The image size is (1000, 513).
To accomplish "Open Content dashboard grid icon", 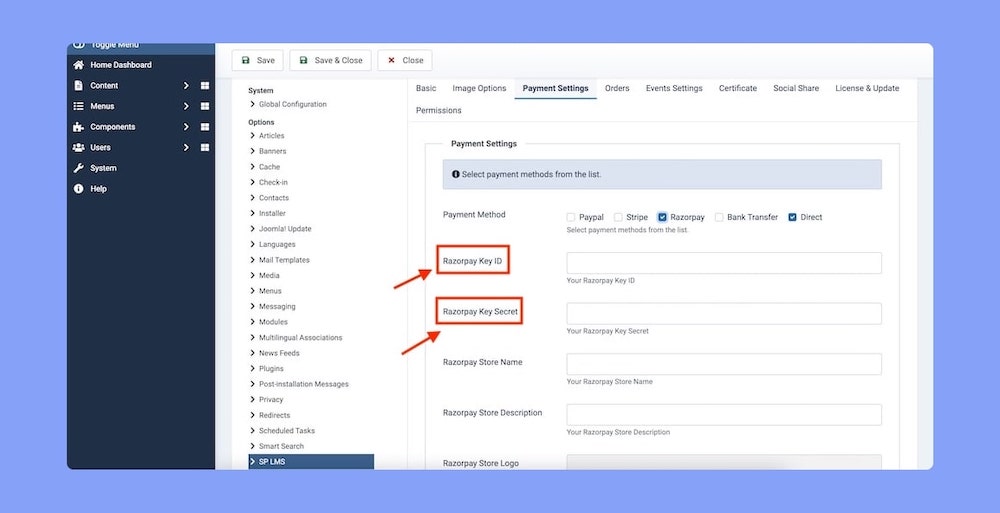I will click(205, 86).
